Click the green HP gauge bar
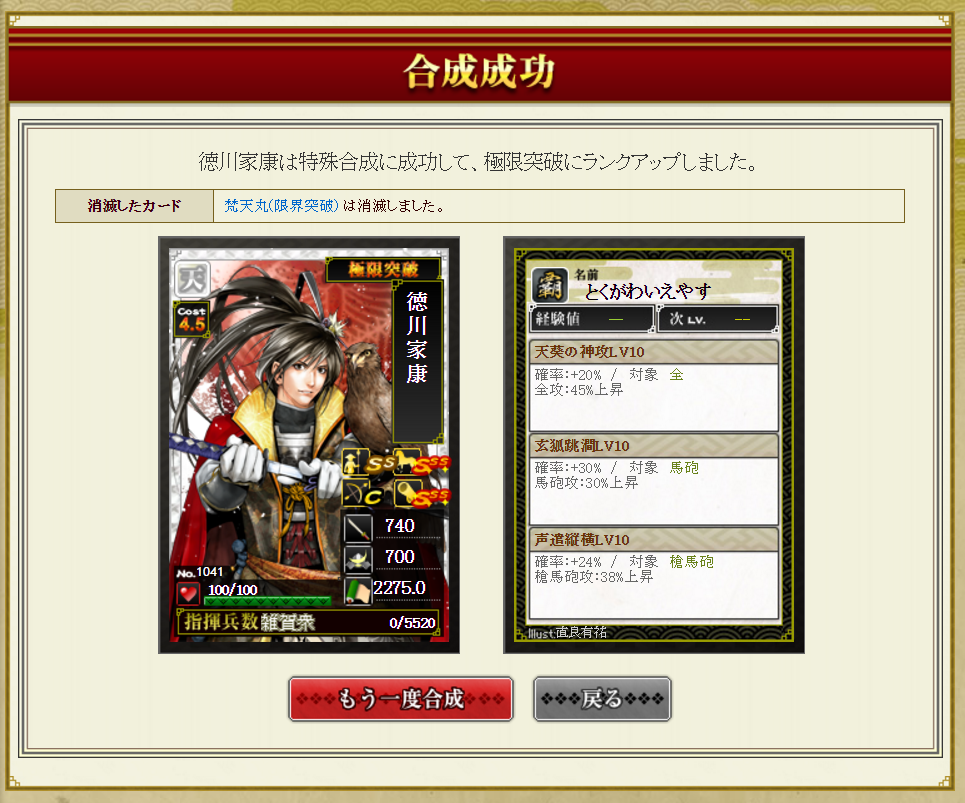The height and width of the screenshot is (803, 965). tap(268, 601)
